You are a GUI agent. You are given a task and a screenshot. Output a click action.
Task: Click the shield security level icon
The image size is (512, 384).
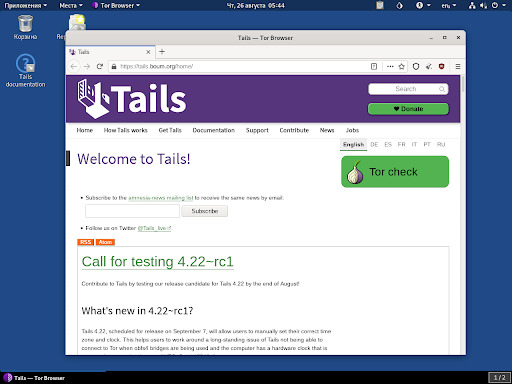pyautogui.click(x=416, y=66)
